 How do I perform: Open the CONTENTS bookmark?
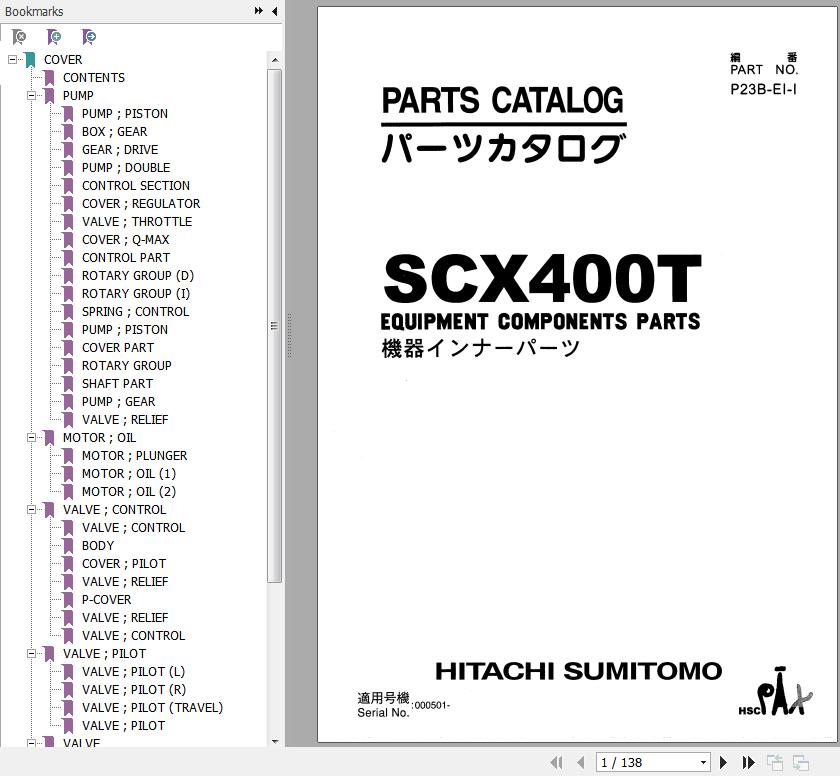pos(94,78)
